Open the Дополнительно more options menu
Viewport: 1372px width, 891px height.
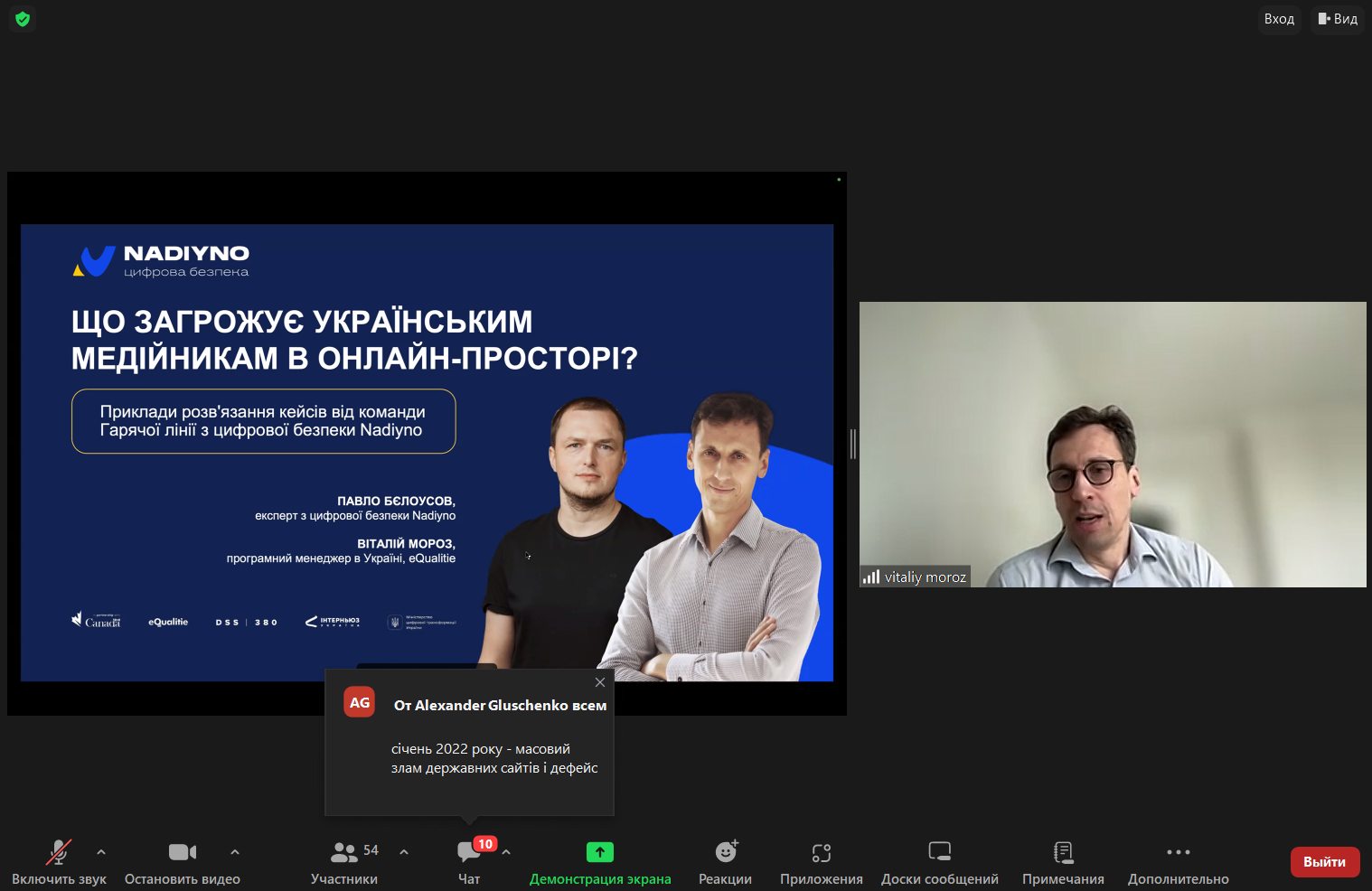(x=1179, y=862)
